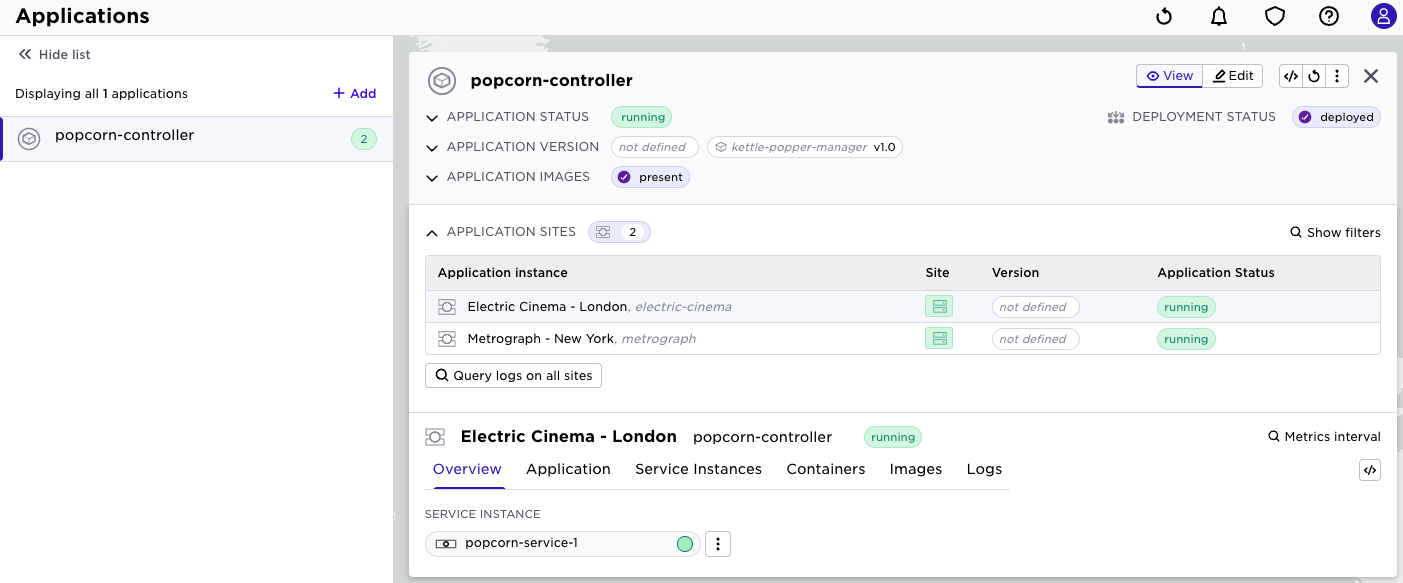Image resolution: width=1403 pixels, height=583 pixels.
Task: Switch to Edit mode for the application
Action: coord(1232,75)
